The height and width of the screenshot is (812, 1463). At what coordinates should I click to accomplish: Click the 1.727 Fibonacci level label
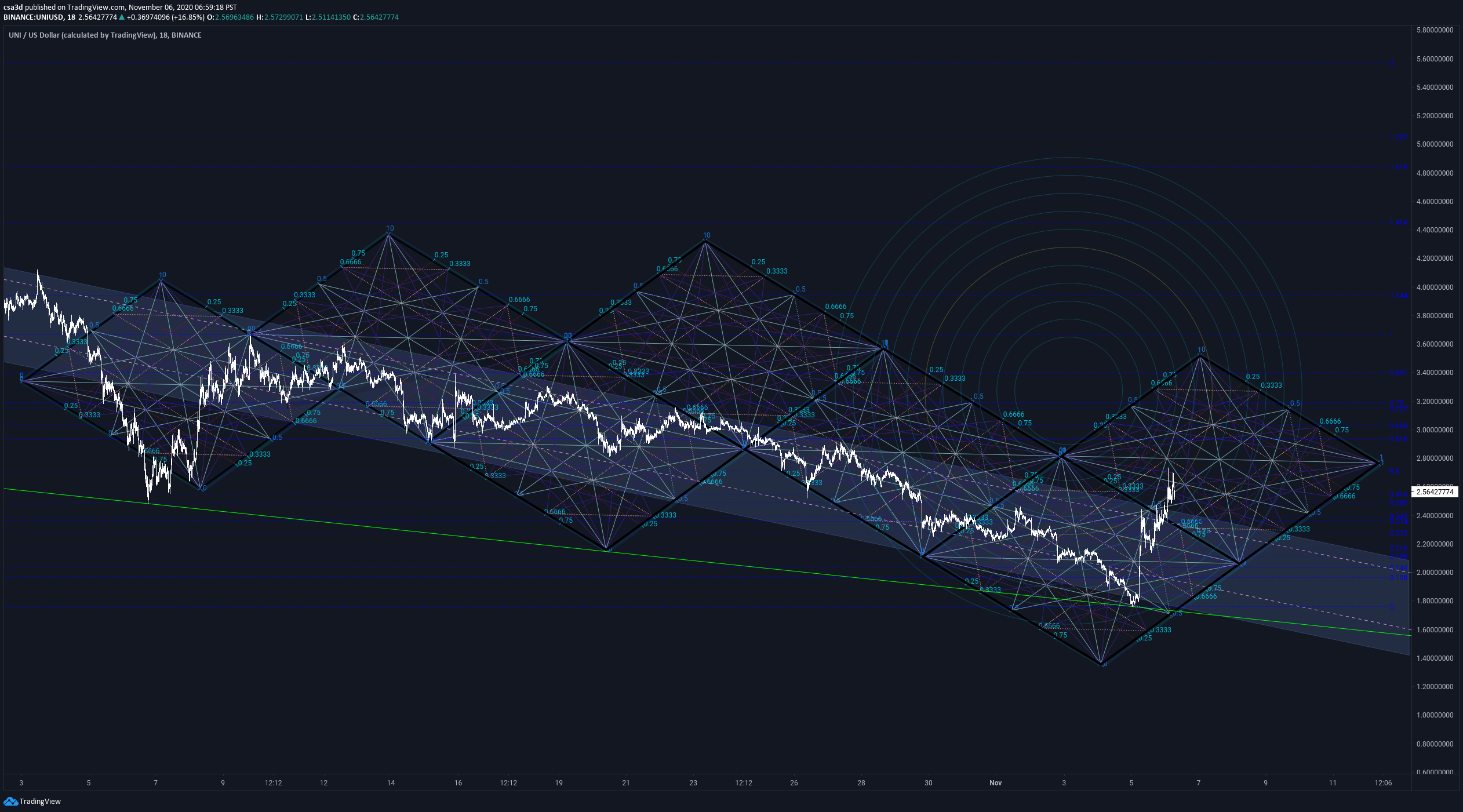click(x=1398, y=137)
